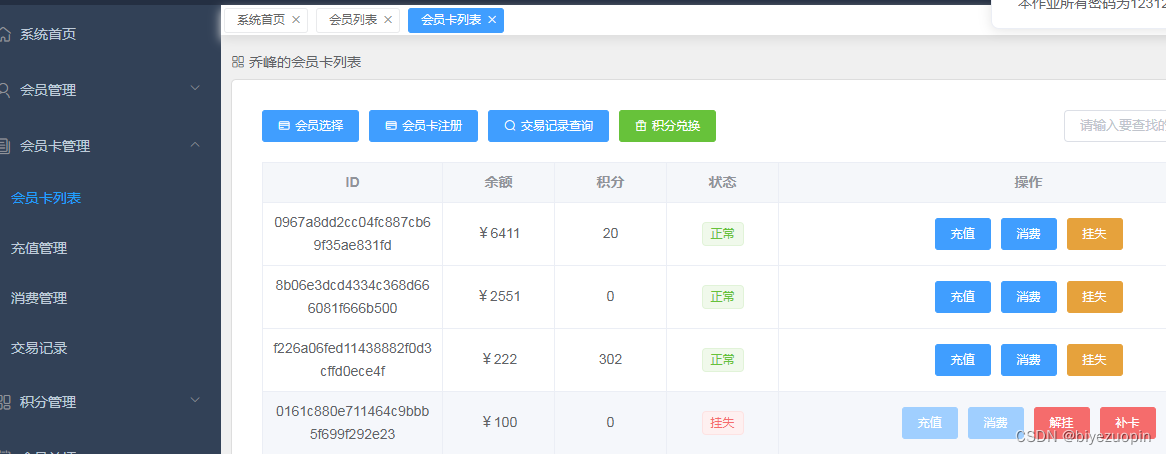Screen dimensions: 1166x454
Task: Click the 会员选择 button
Action: [x=311, y=126]
